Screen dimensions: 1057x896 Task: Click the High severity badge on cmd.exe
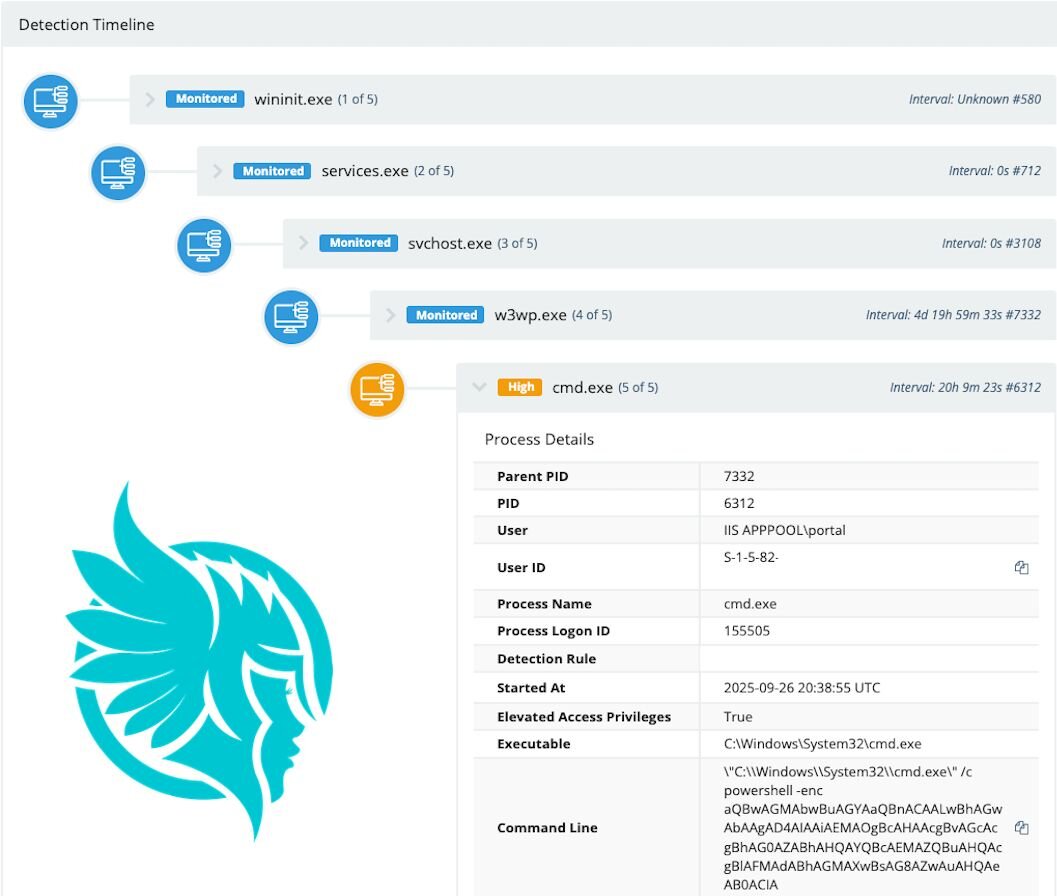520,387
